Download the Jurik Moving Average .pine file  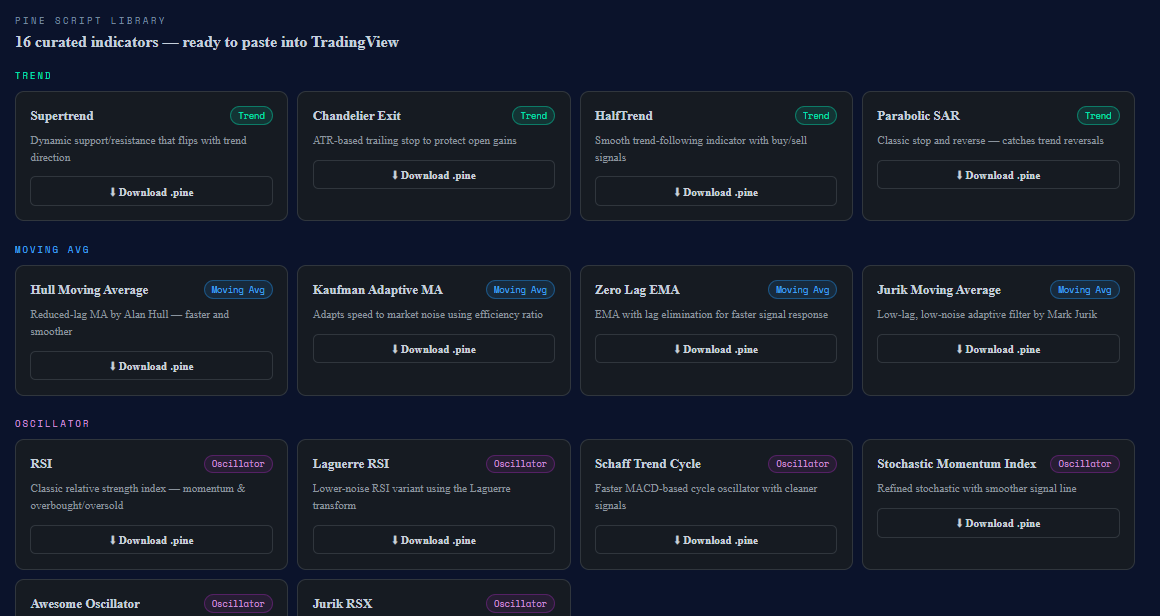pyautogui.click(x=997, y=348)
